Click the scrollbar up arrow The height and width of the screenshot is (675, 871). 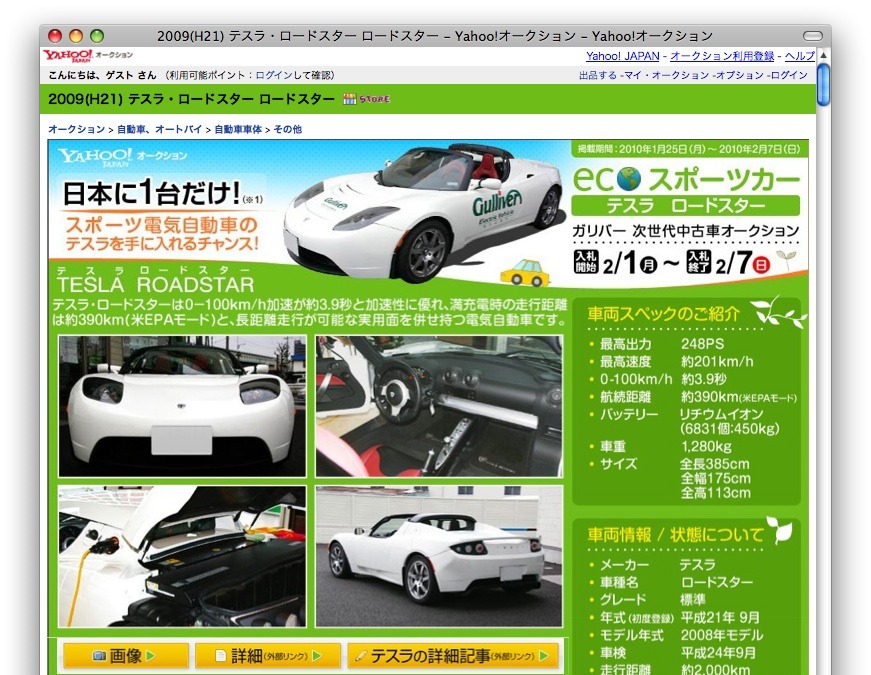(x=823, y=56)
